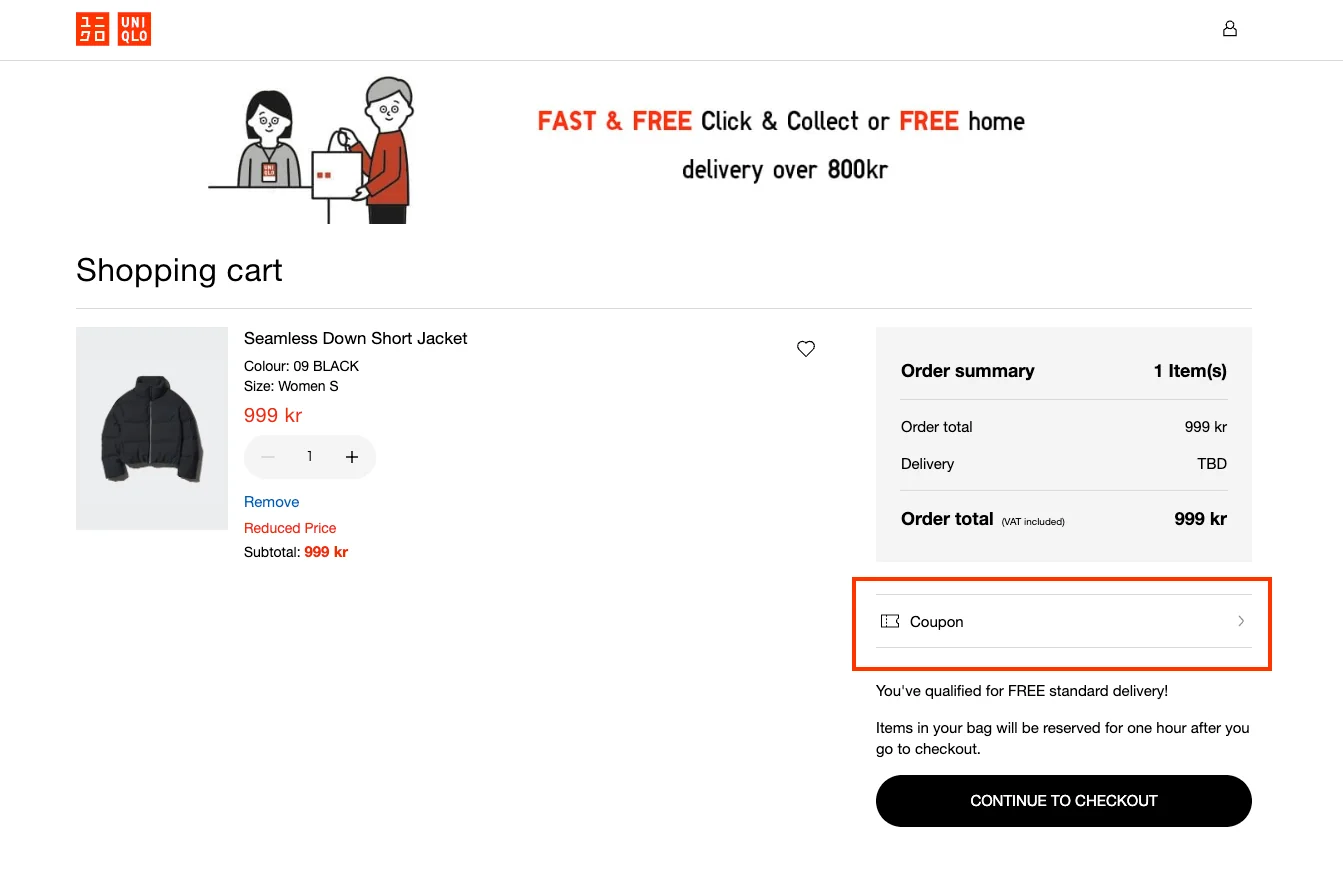
Task: Click the UNIQLO Latin-letter logo
Action: 134,29
